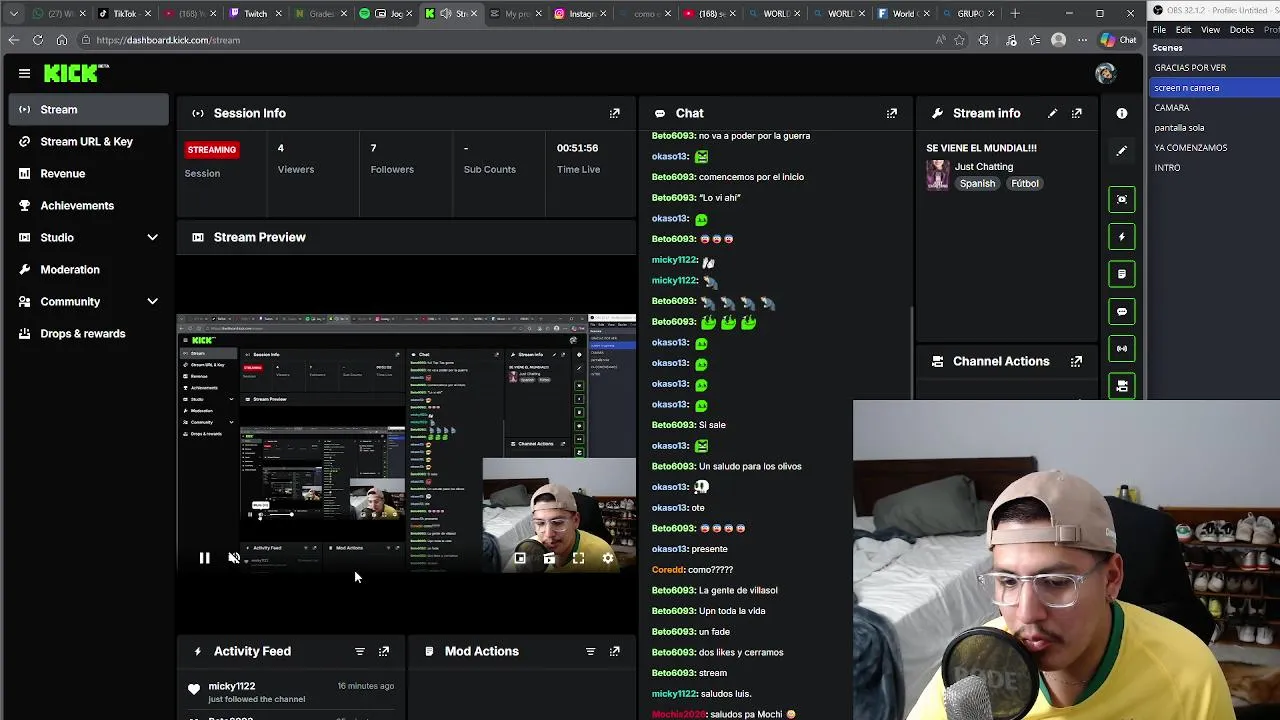
Task: Toggle Activity Feed widget lightning icon
Action: [1122, 237]
